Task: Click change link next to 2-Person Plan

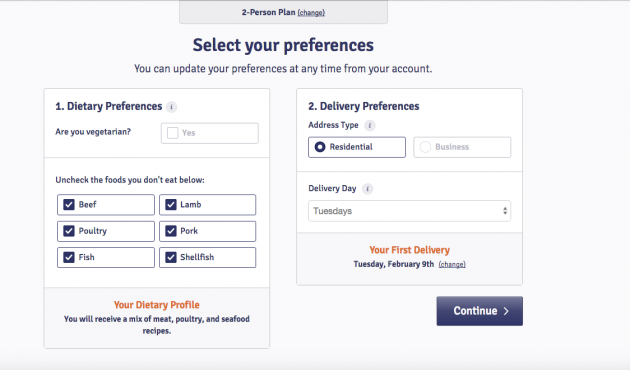Action: pos(311,13)
